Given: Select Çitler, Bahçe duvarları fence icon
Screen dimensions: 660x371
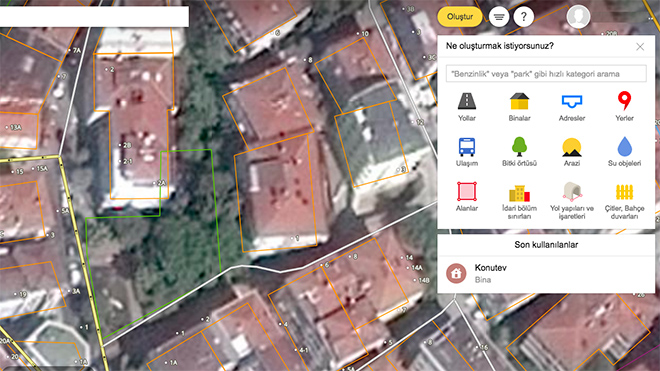Looking at the screenshot, I should (x=624, y=192).
